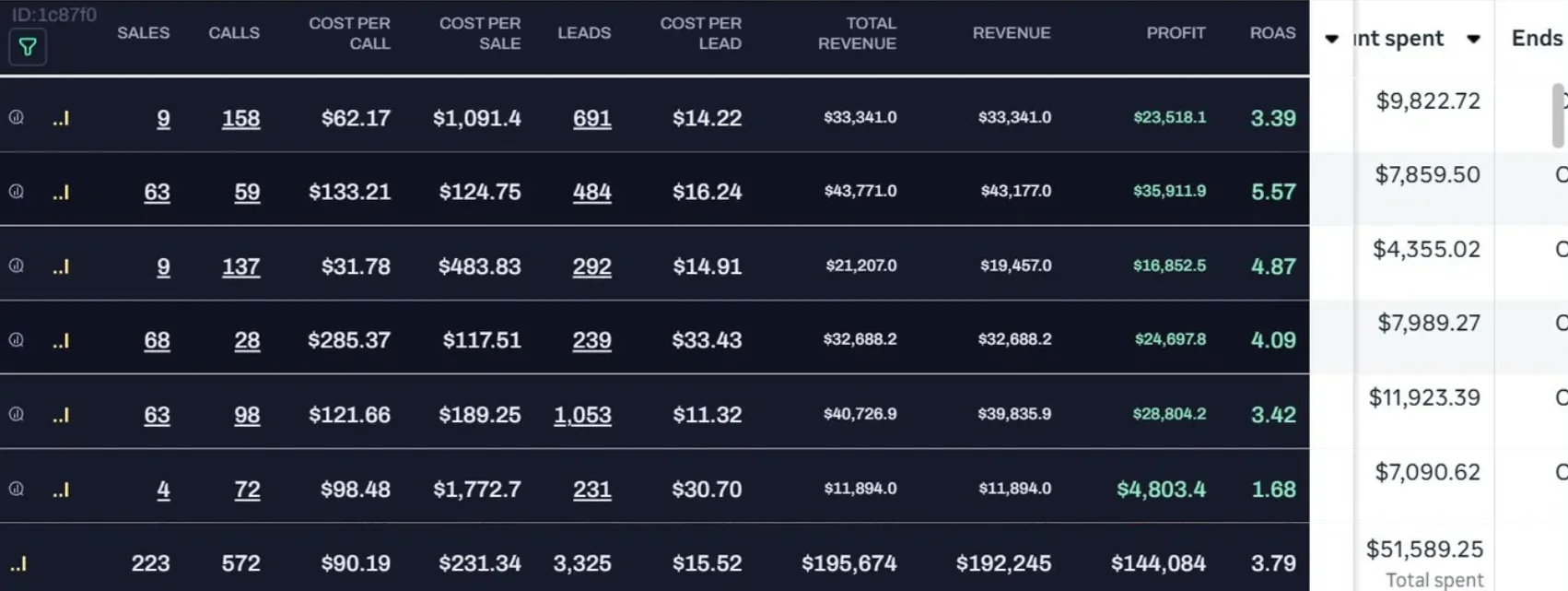Image resolution: width=1568 pixels, height=591 pixels.
Task: Click the vertical scrollbar beside the Ends column
Action: pos(1558,115)
